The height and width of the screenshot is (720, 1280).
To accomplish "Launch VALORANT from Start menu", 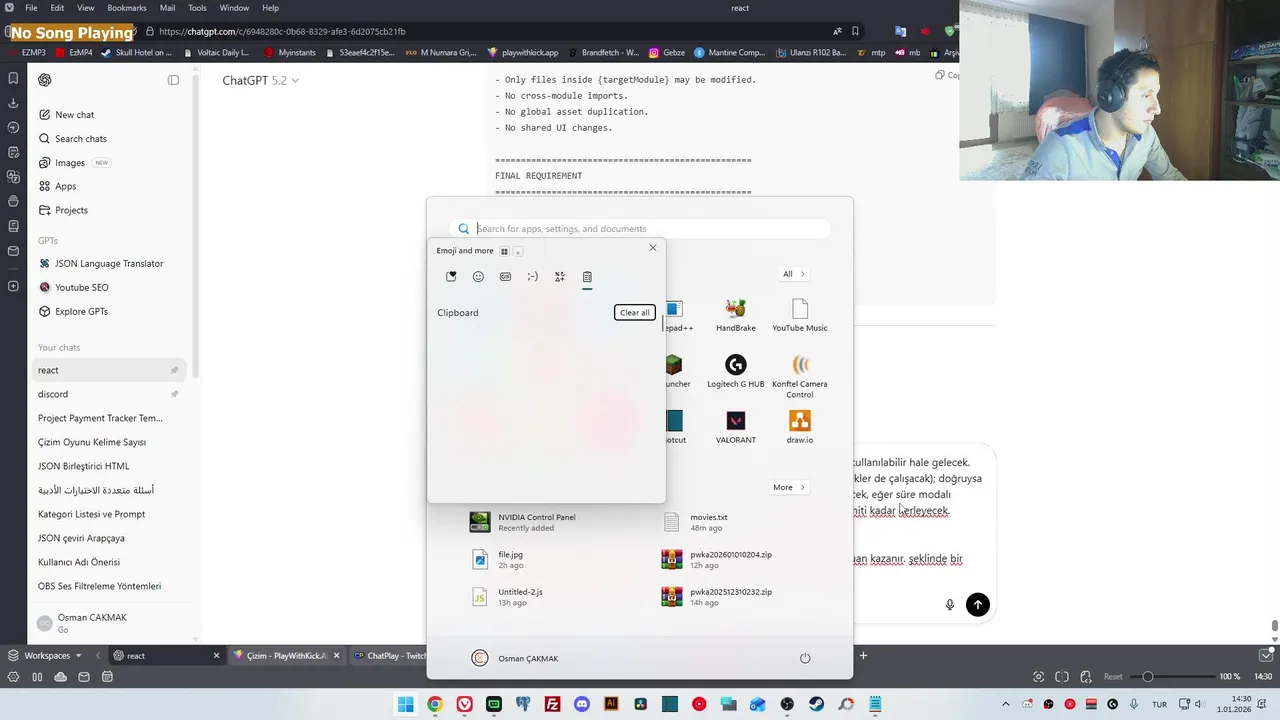I will click(x=736, y=428).
